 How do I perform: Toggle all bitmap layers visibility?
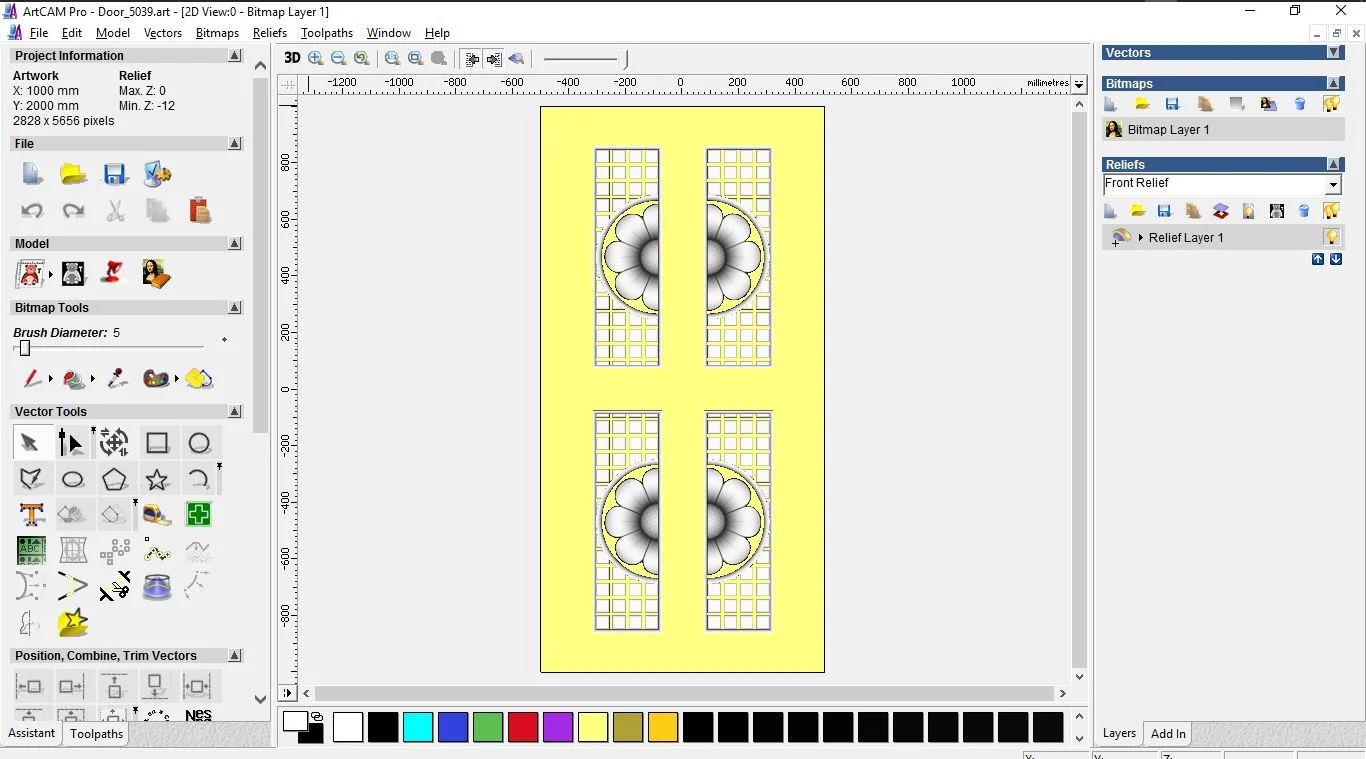tap(1332, 104)
